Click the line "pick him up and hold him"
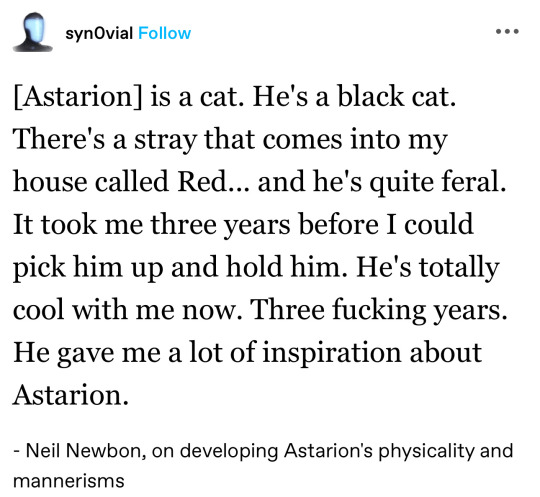 pos(256,267)
